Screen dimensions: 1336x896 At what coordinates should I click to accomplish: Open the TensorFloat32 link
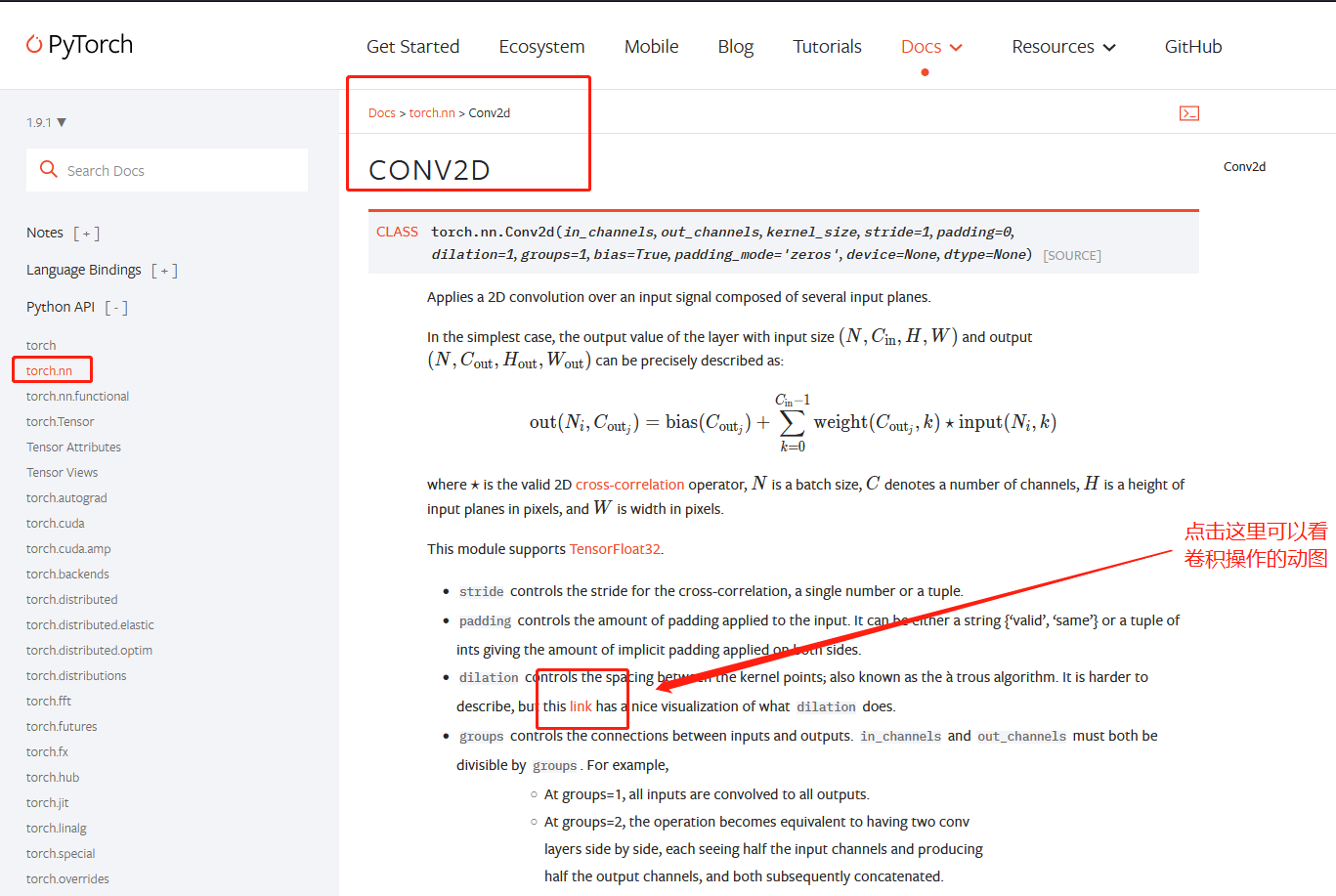[615, 549]
